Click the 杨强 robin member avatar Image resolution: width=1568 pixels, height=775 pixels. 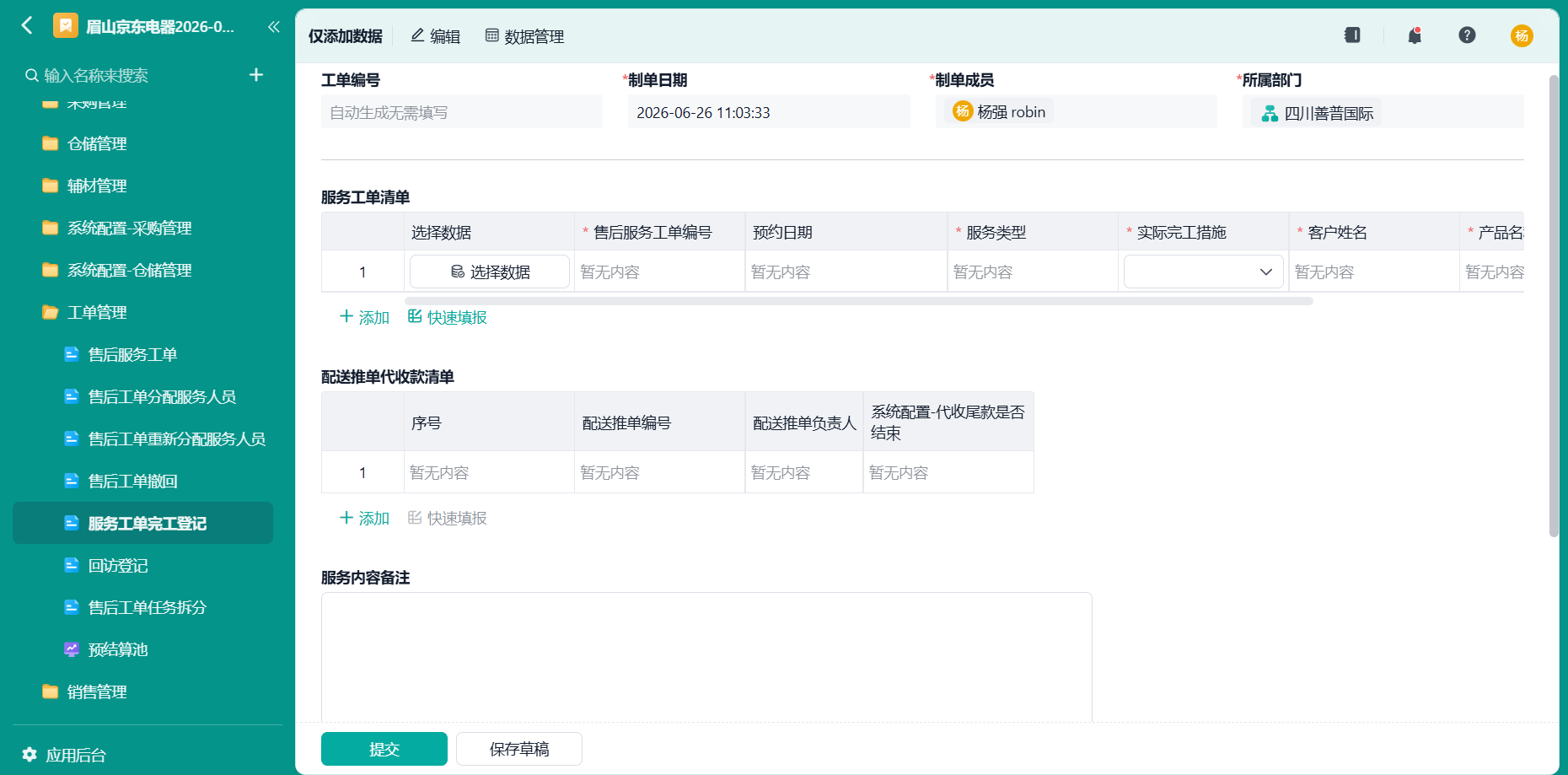click(963, 111)
